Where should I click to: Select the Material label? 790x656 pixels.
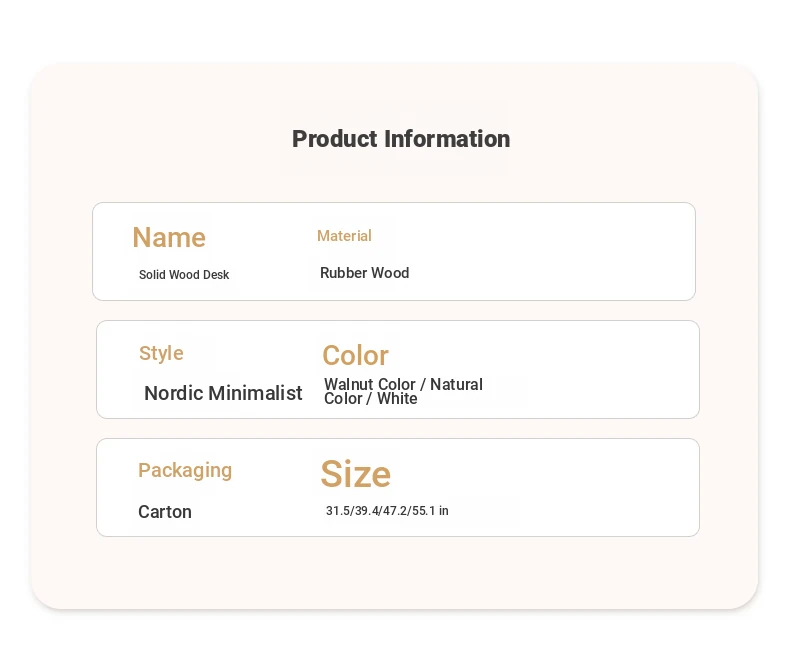tap(344, 236)
